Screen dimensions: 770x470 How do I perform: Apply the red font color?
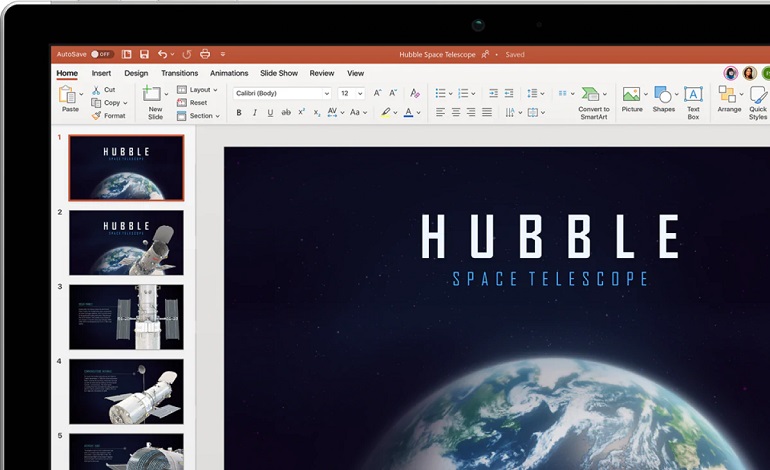click(x=408, y=113)
